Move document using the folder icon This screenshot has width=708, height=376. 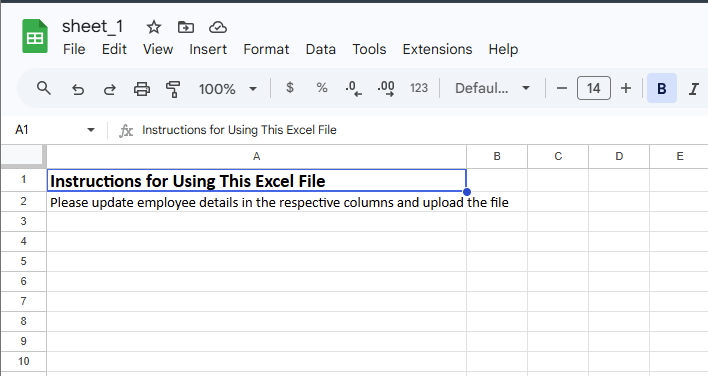click(x=186, y=27)
